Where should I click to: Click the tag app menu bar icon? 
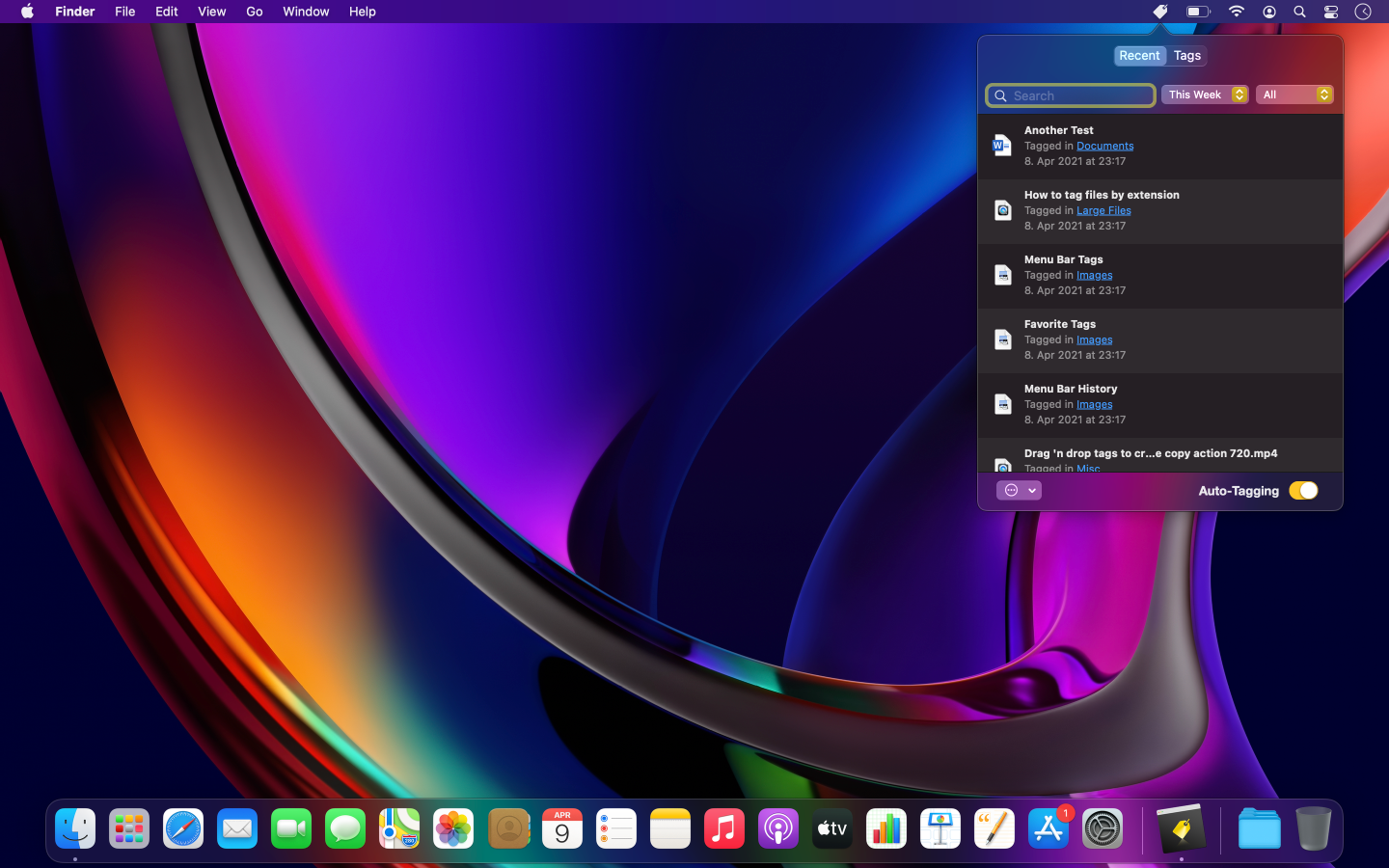(x=1160, y=12)
